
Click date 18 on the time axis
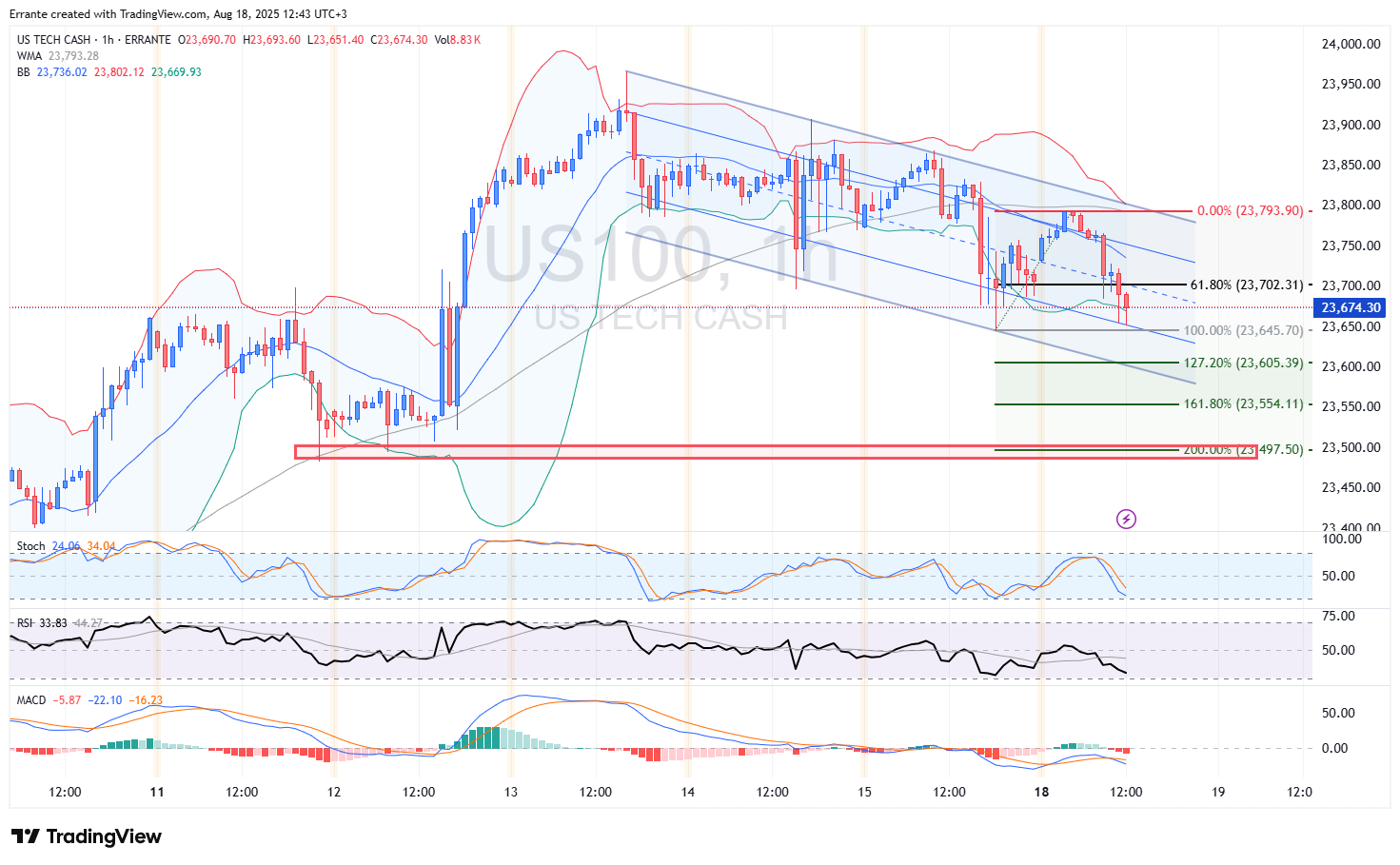click(x=1042, y=792)
